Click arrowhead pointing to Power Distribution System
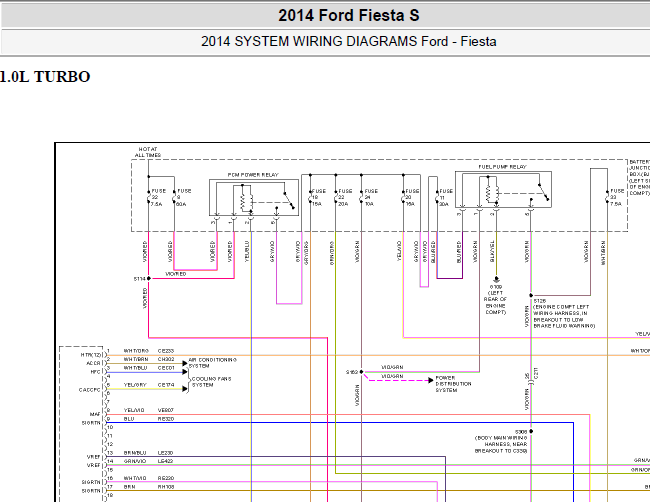The width and height of the screenshot is (650, 502). pyautogui.click(x=430, y=380)
